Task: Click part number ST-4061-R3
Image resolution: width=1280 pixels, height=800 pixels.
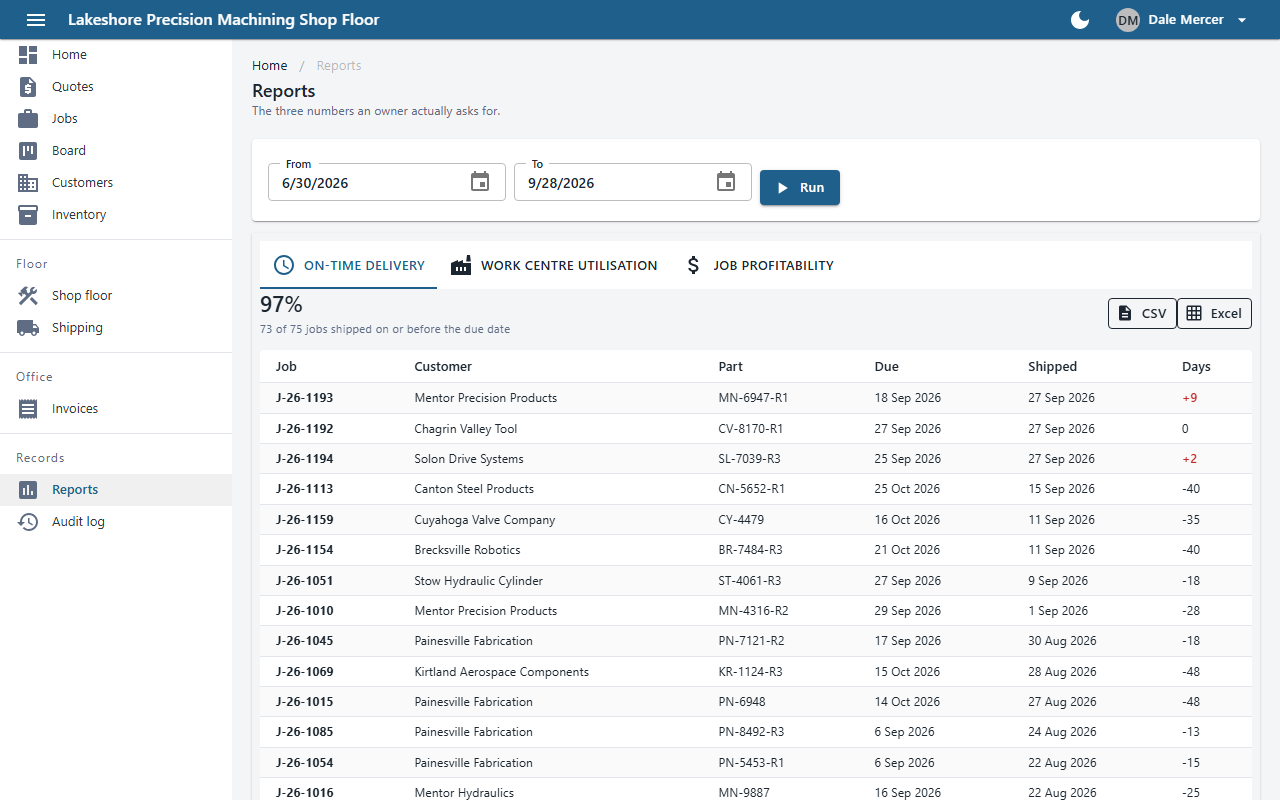Action: pos(750,581)
